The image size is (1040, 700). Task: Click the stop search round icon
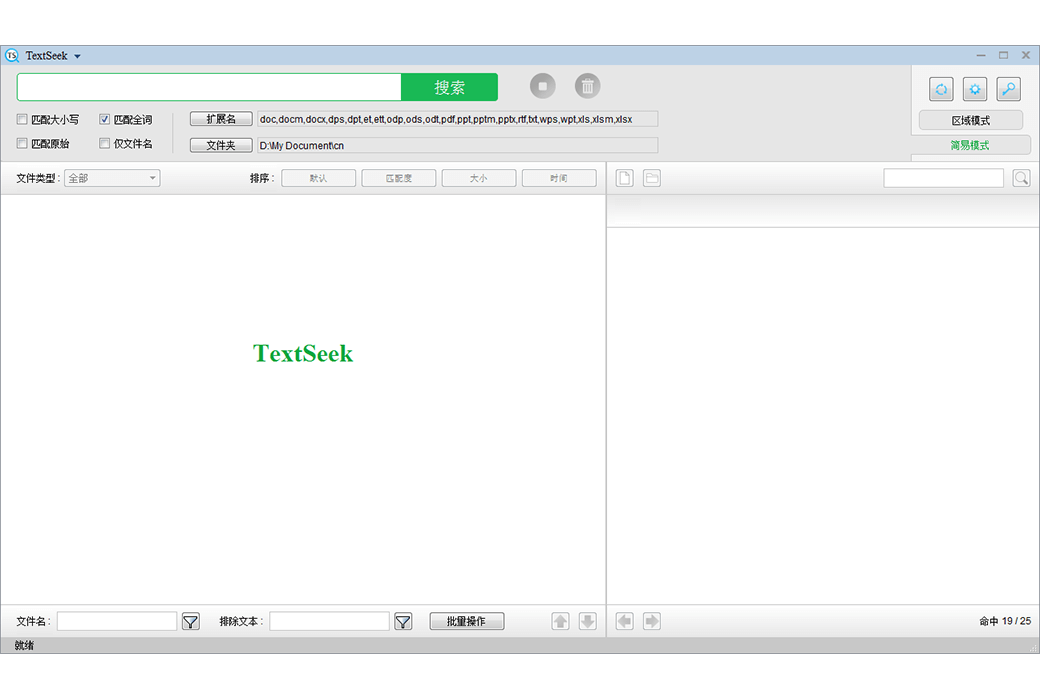tap(543, 86)
